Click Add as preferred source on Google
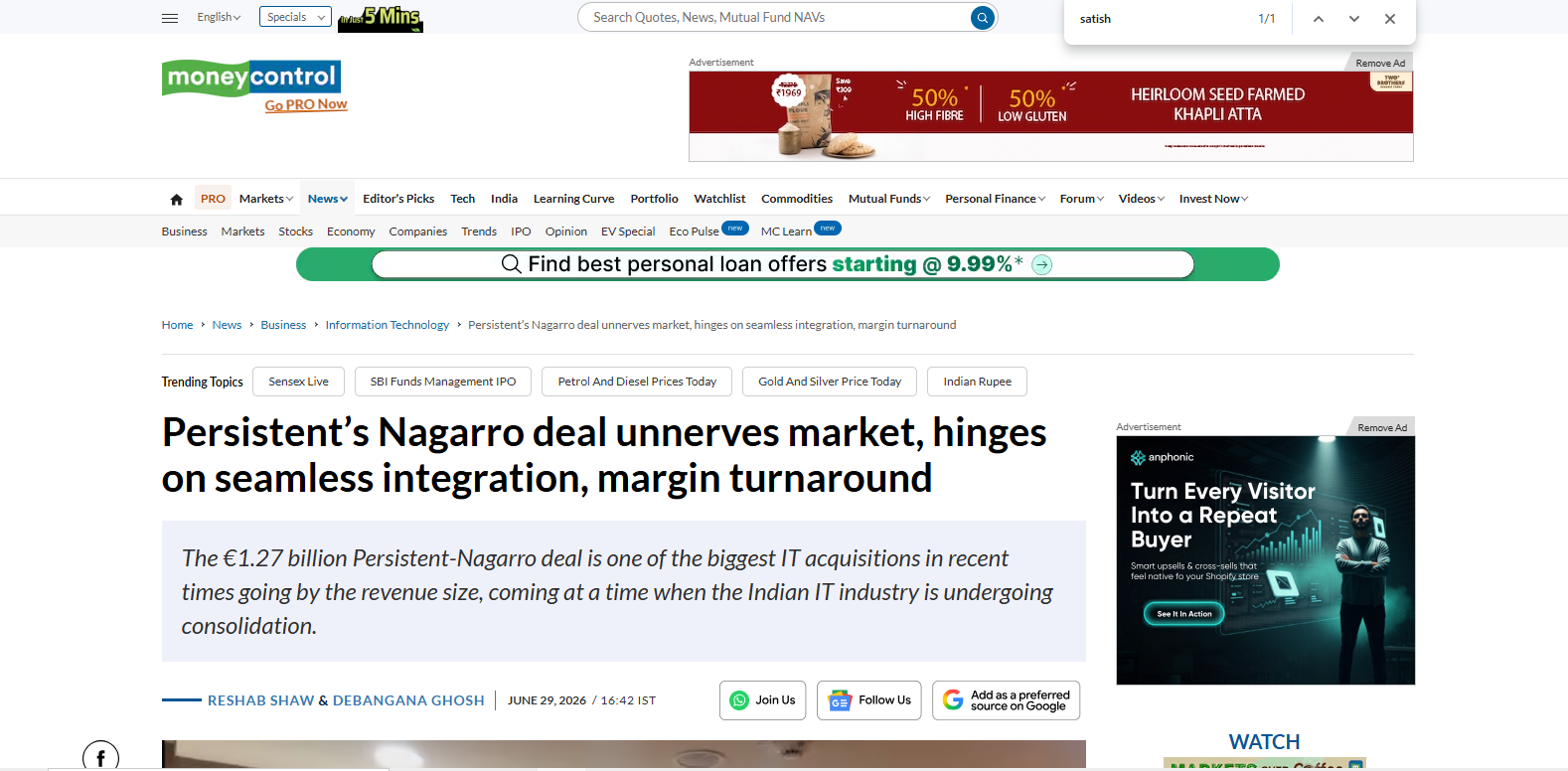This screenshot has width=1568, height=771. coord(1006,700)
